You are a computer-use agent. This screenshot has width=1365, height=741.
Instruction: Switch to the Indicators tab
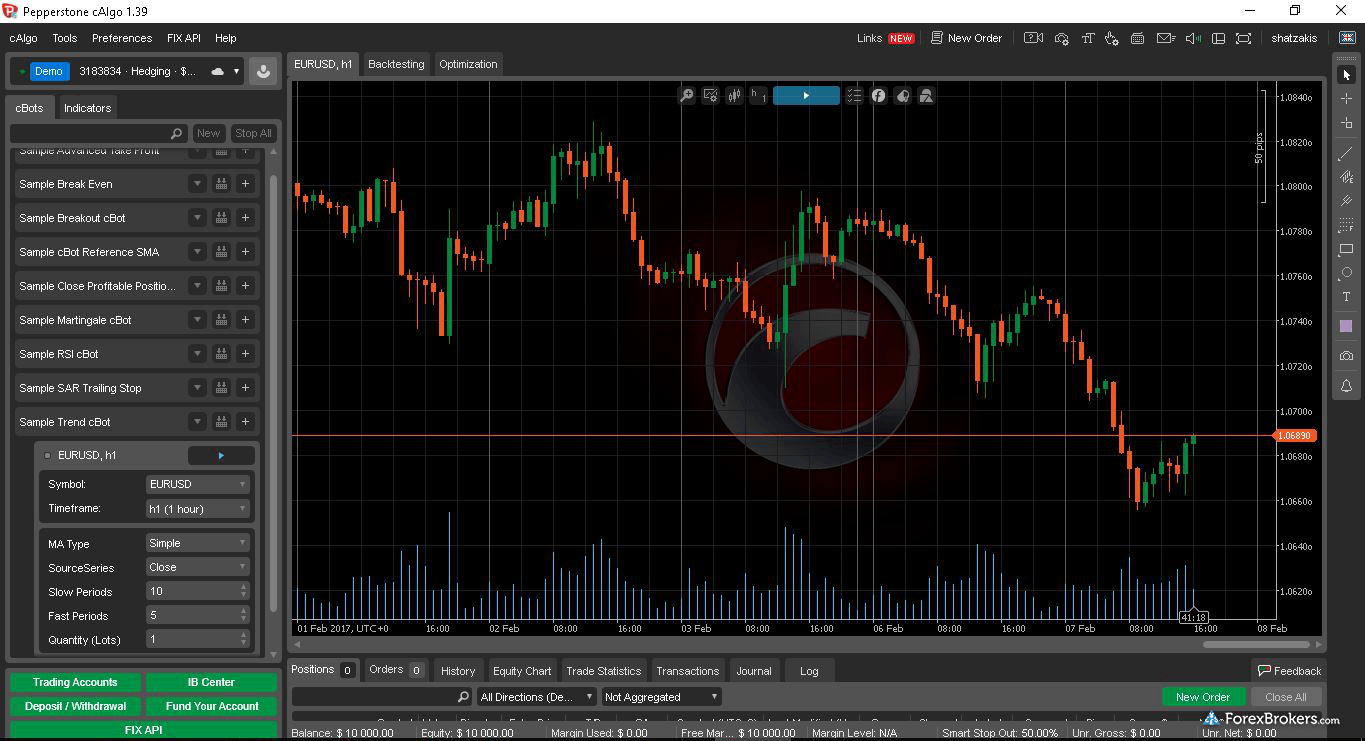pos(87,108)
